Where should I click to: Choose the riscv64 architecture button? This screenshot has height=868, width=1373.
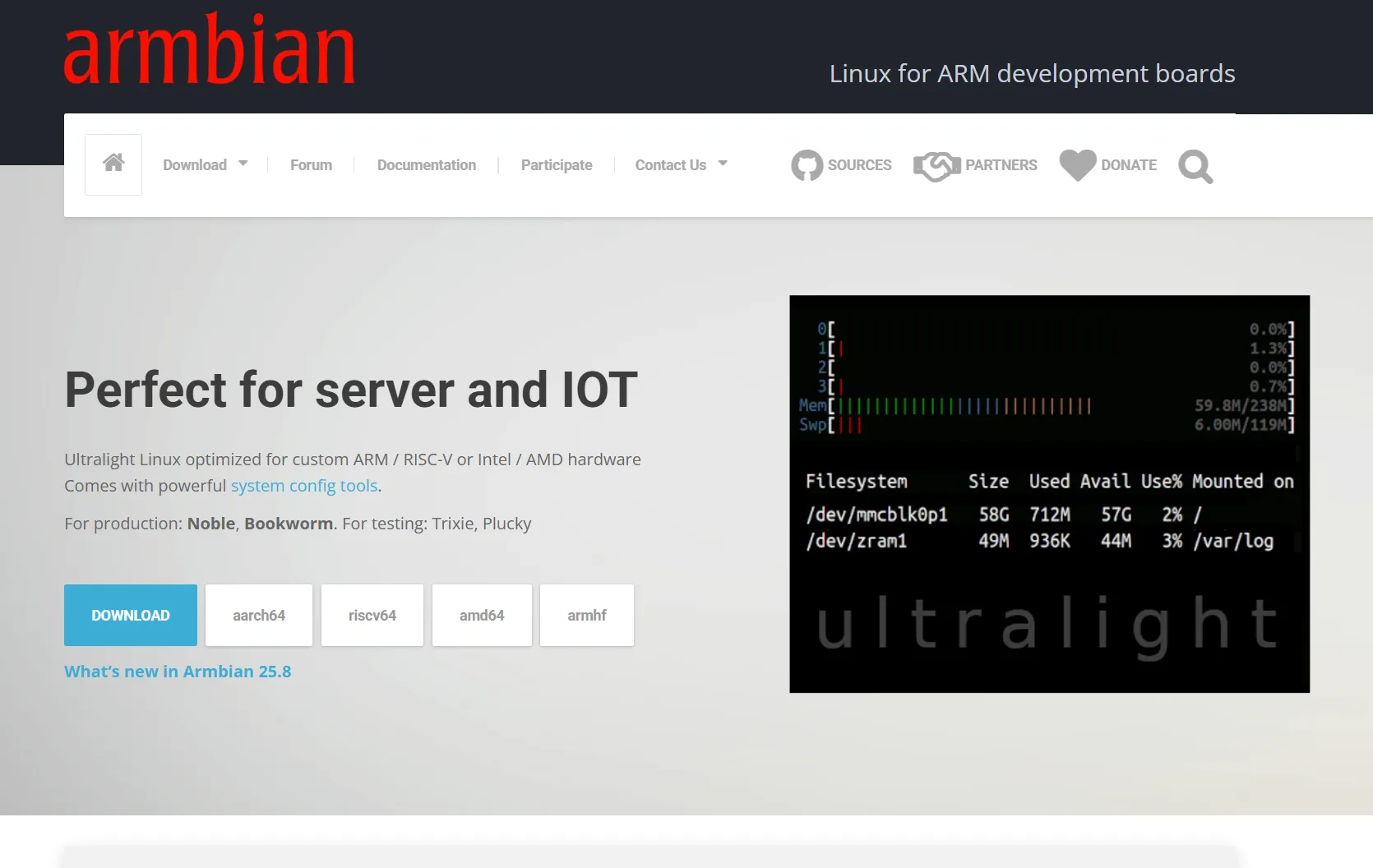372,615
